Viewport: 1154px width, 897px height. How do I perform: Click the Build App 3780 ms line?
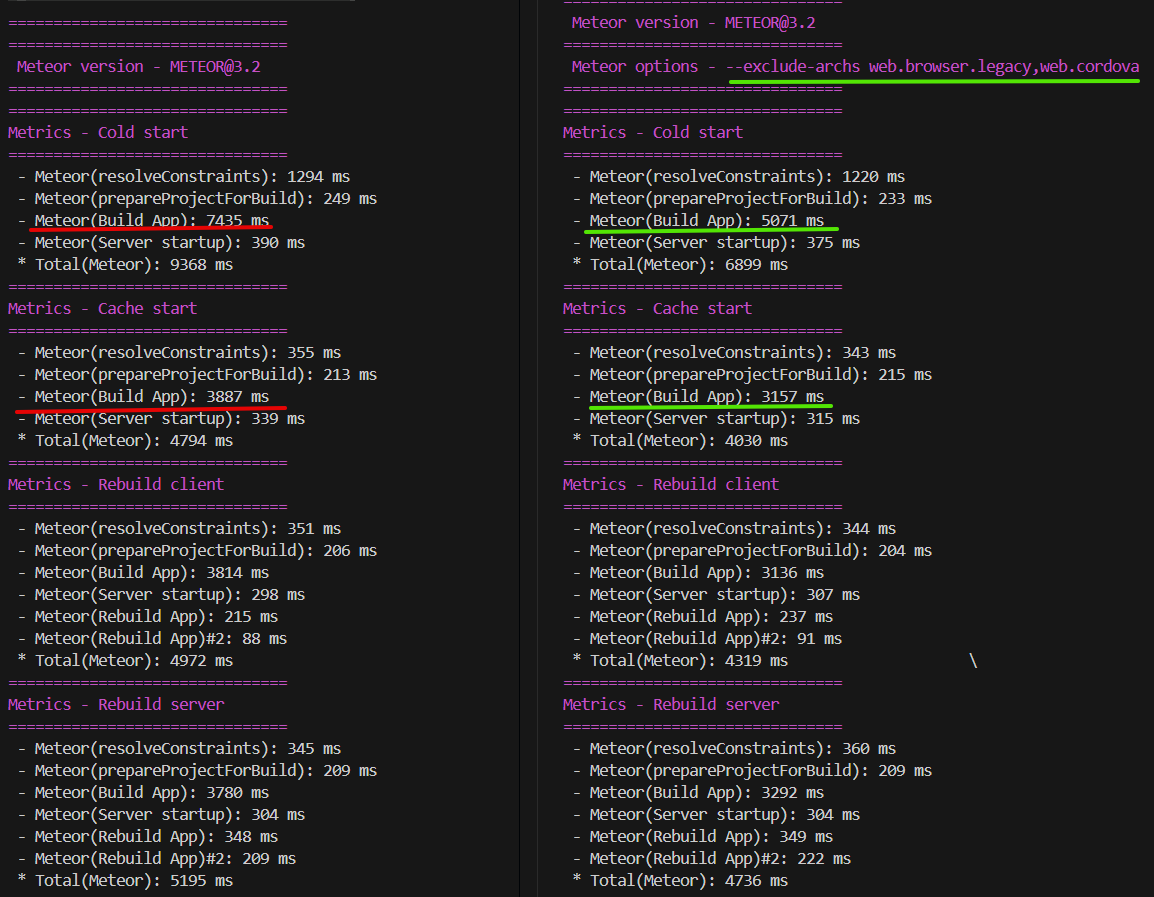click(x=144, y=793)
